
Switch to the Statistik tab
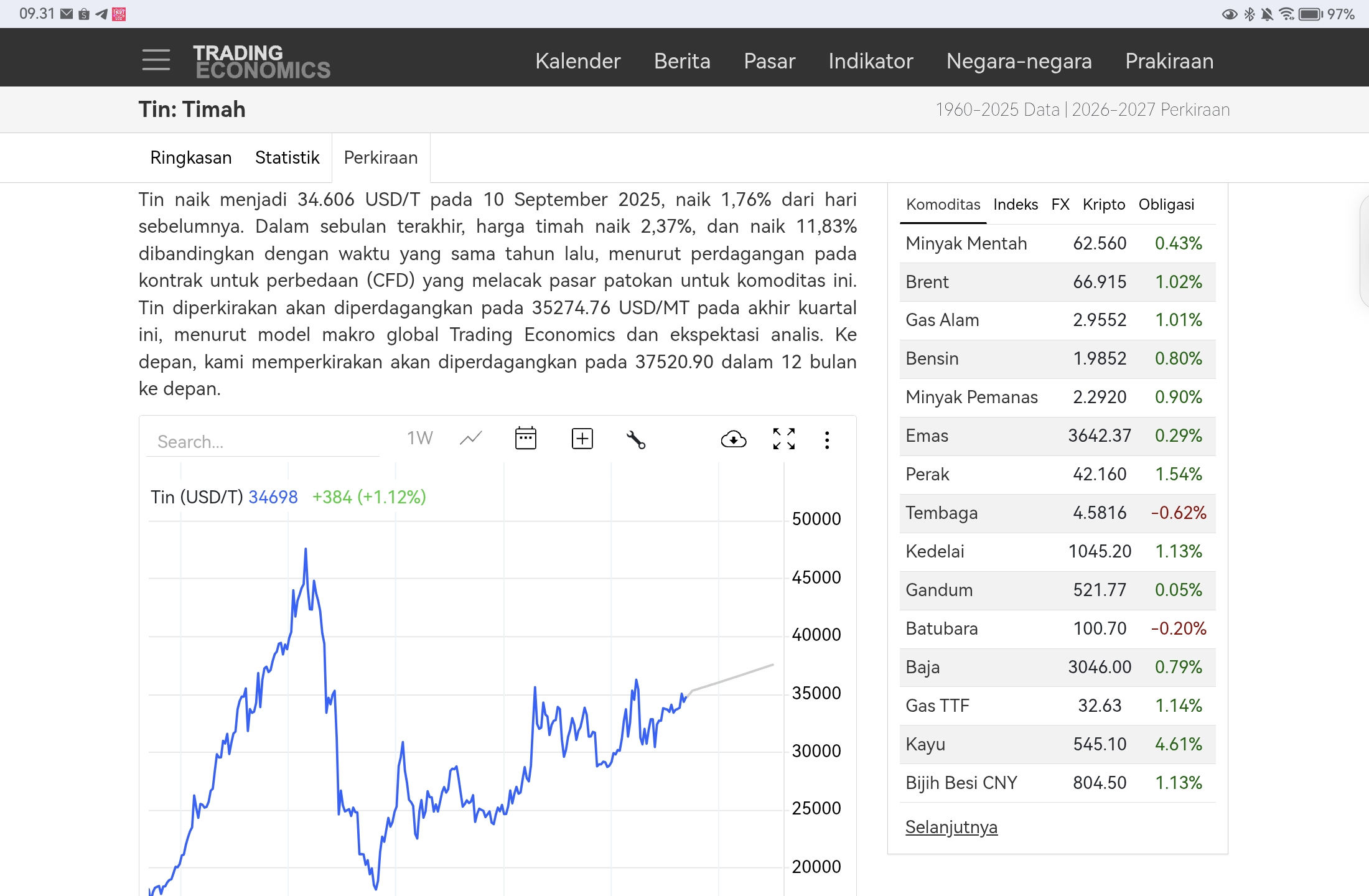[x=287, y=157]
